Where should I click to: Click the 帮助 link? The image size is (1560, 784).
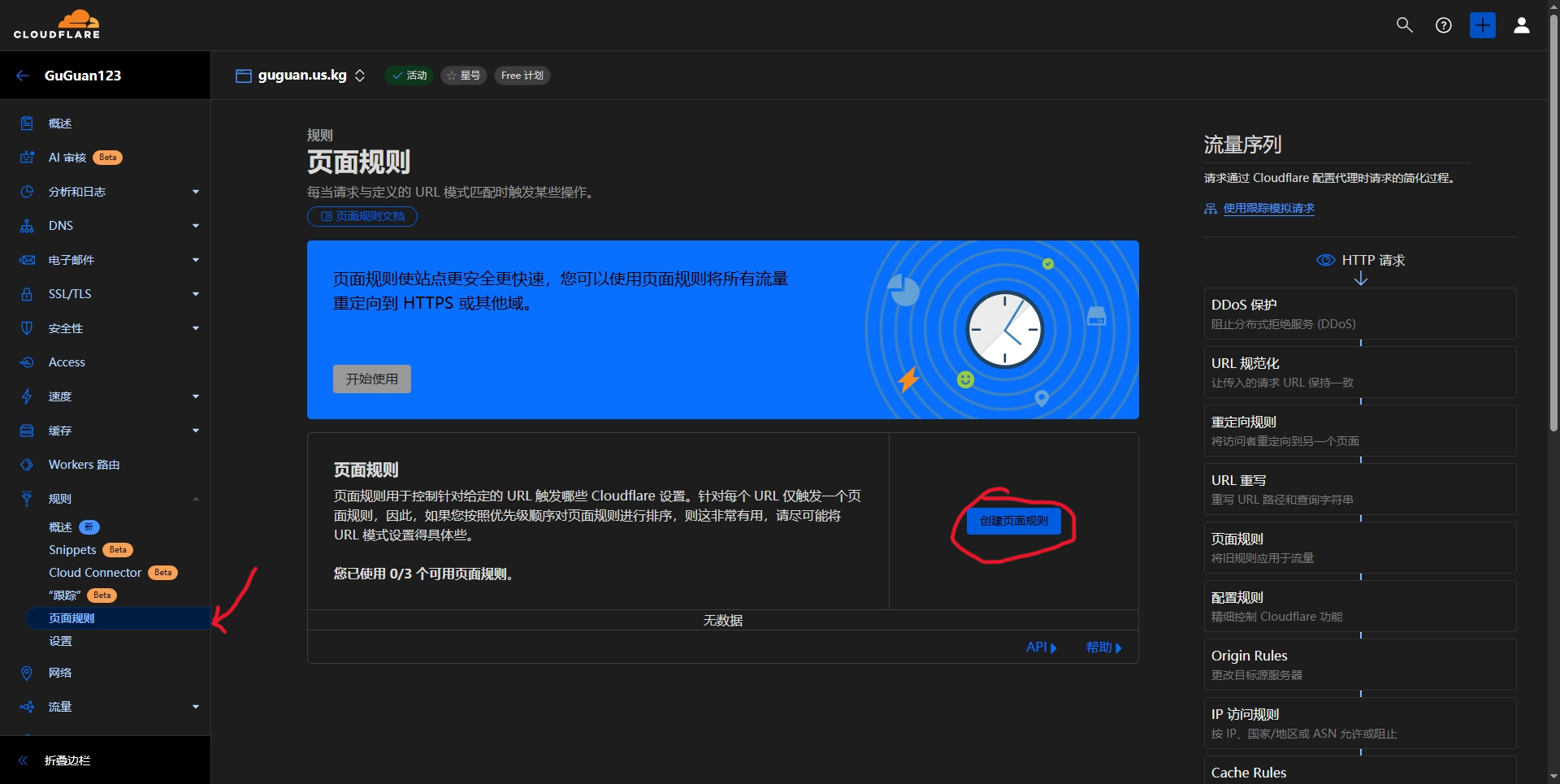[x=1103, y=648]
